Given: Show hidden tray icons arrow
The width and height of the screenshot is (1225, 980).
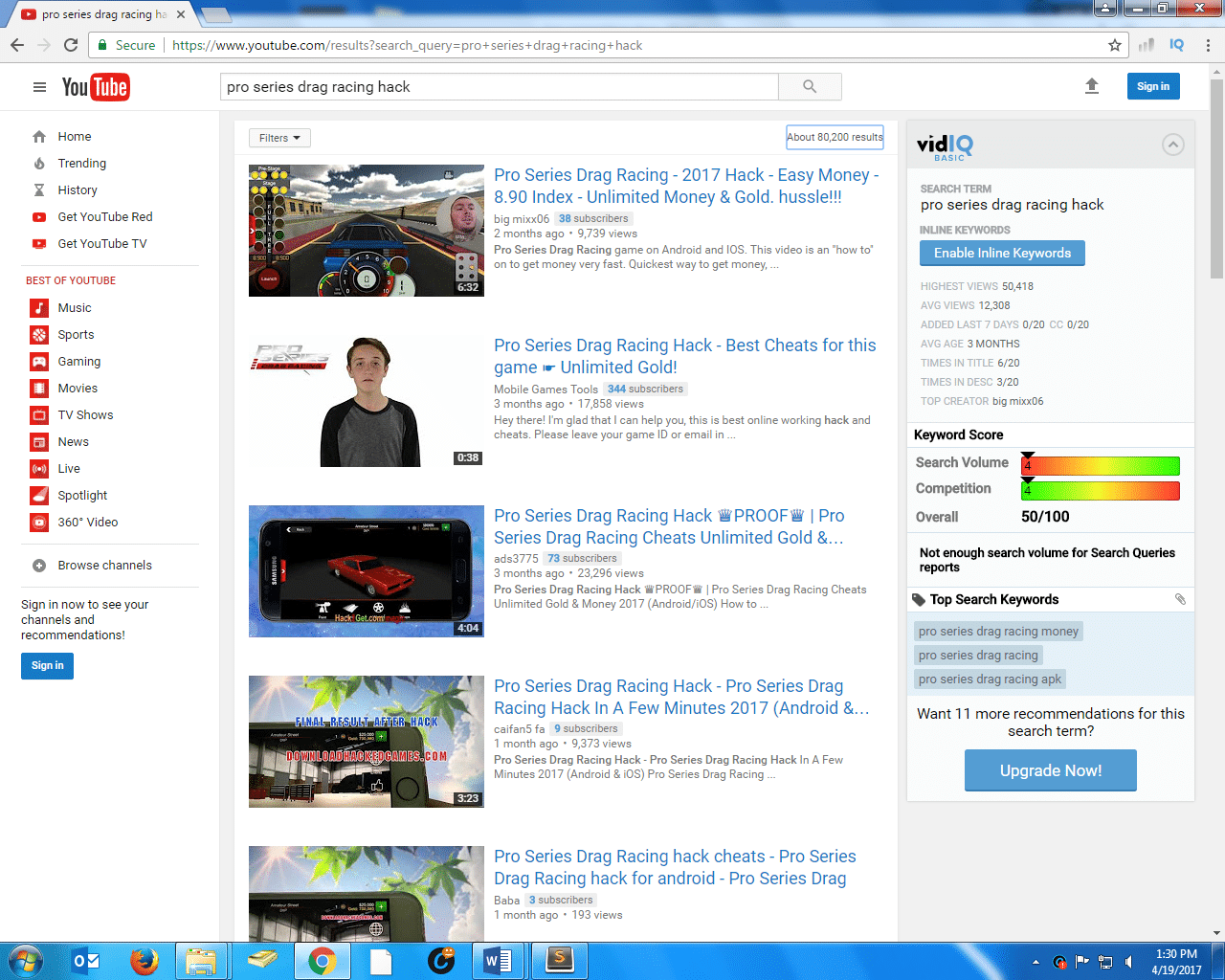Looking at the screenshot, I should click(x=1036, y=962).
